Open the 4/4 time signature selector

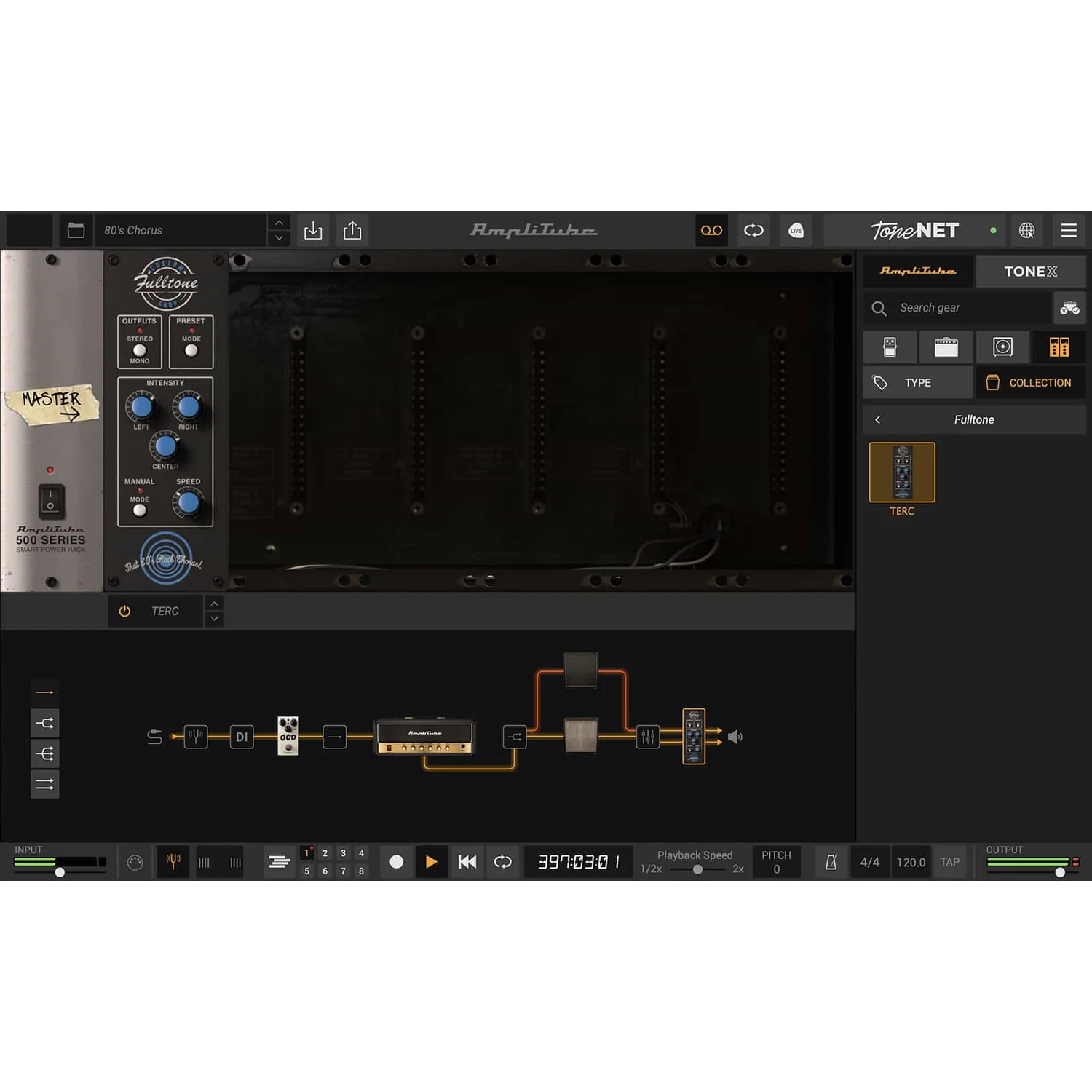[870, 862]
